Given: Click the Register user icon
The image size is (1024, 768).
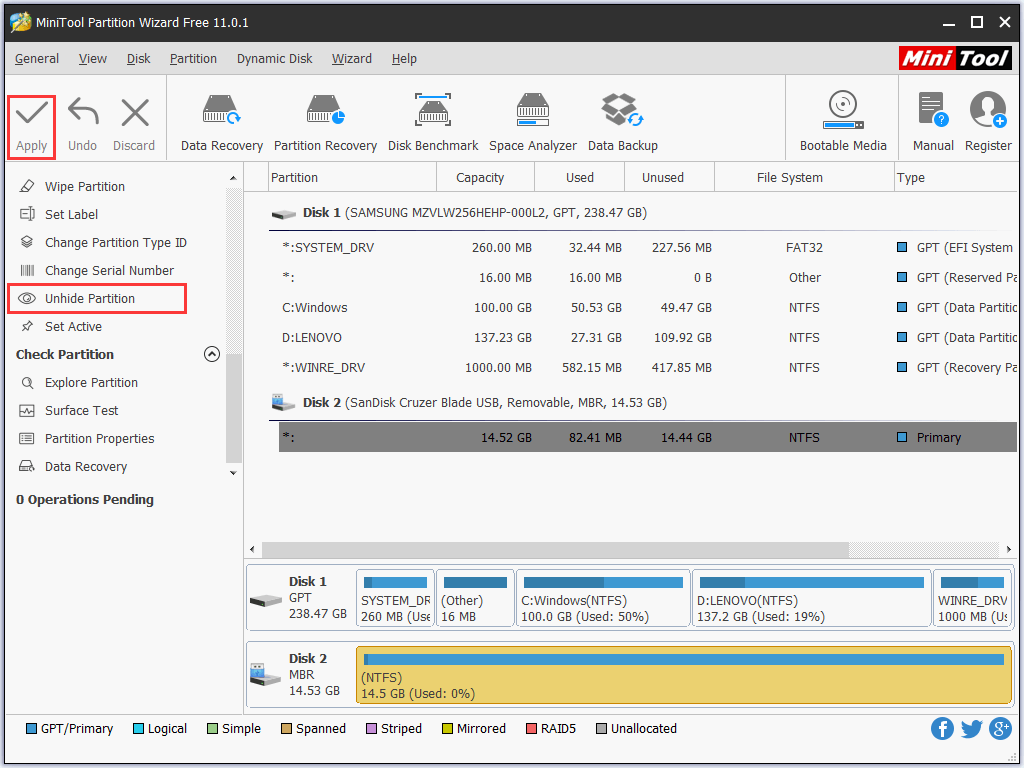Looking at the screenshot, I should point(987,110).
